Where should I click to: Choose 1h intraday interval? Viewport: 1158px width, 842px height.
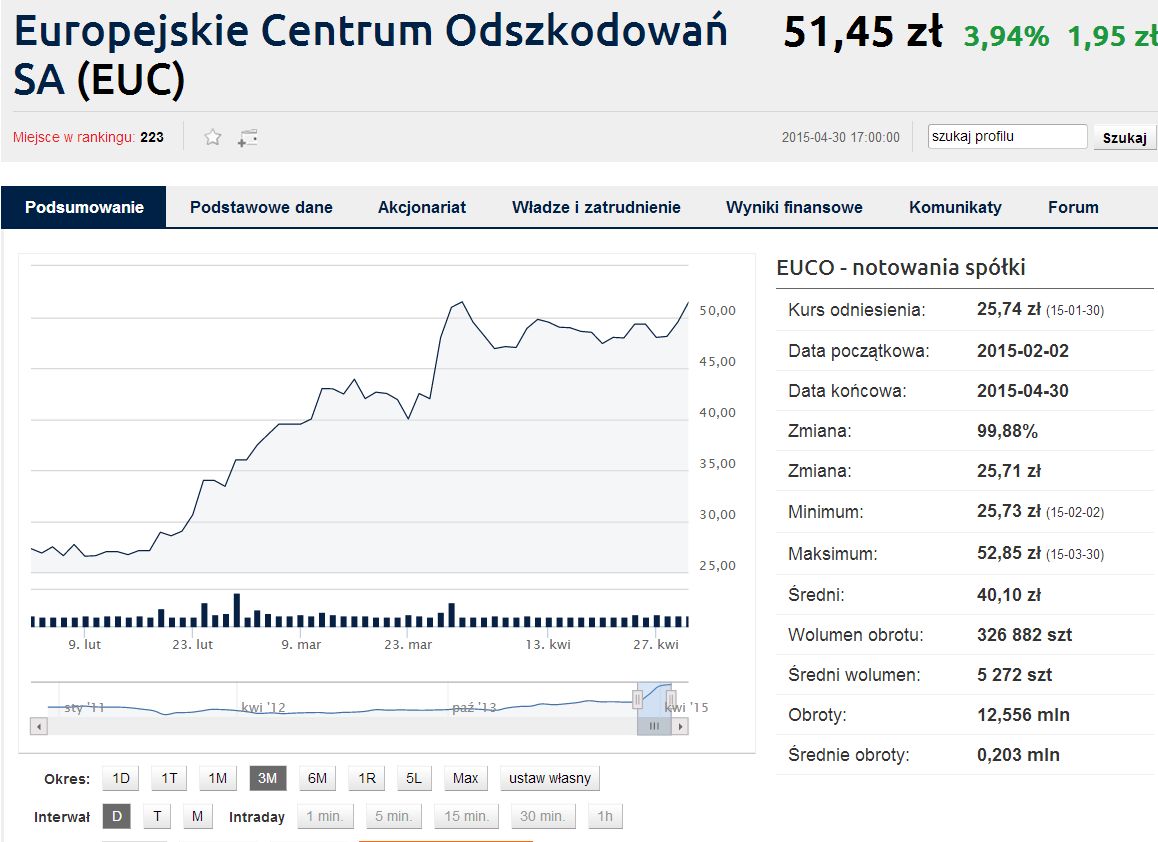pyautogui.click(x=605, y=816)
